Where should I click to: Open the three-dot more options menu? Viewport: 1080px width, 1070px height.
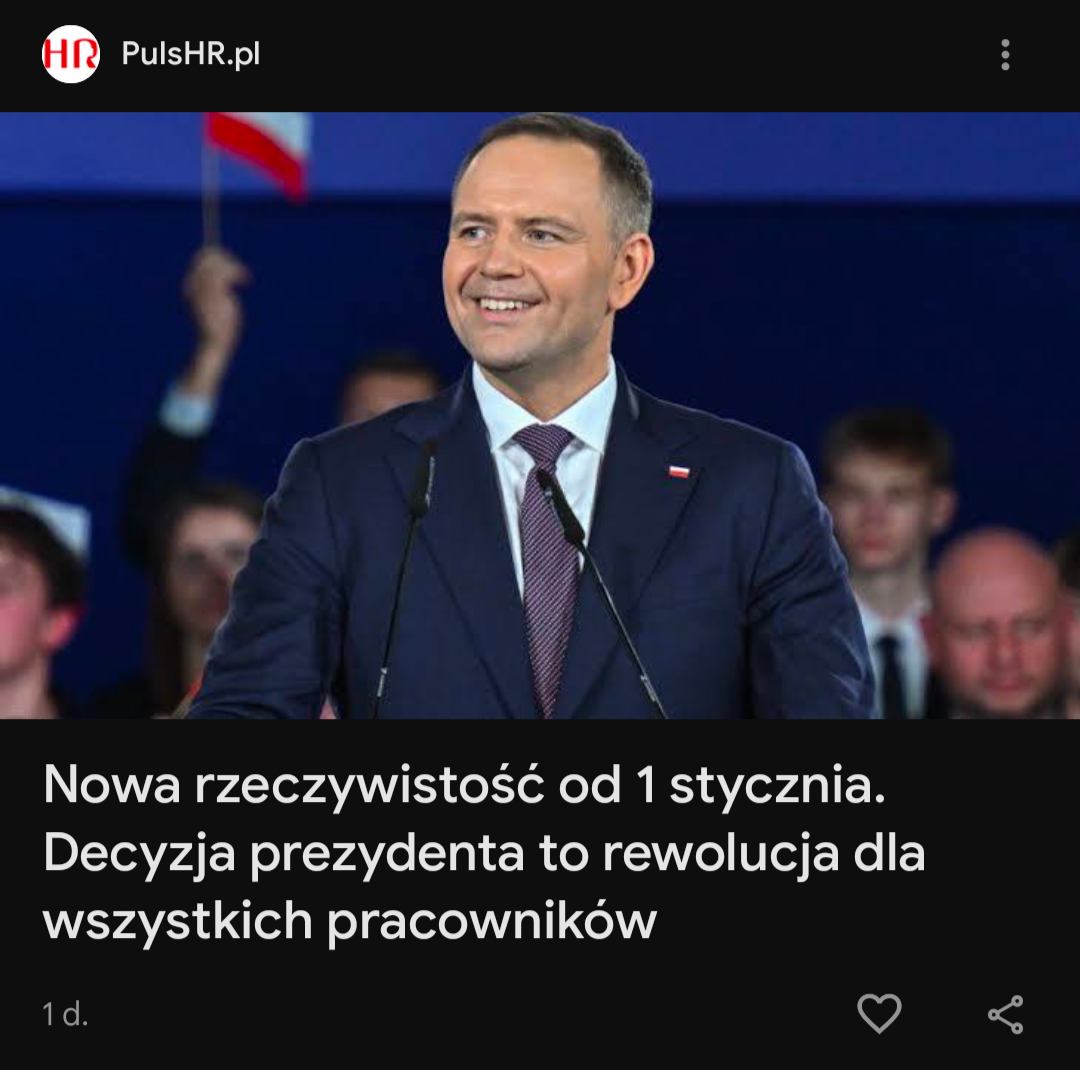1005,54
